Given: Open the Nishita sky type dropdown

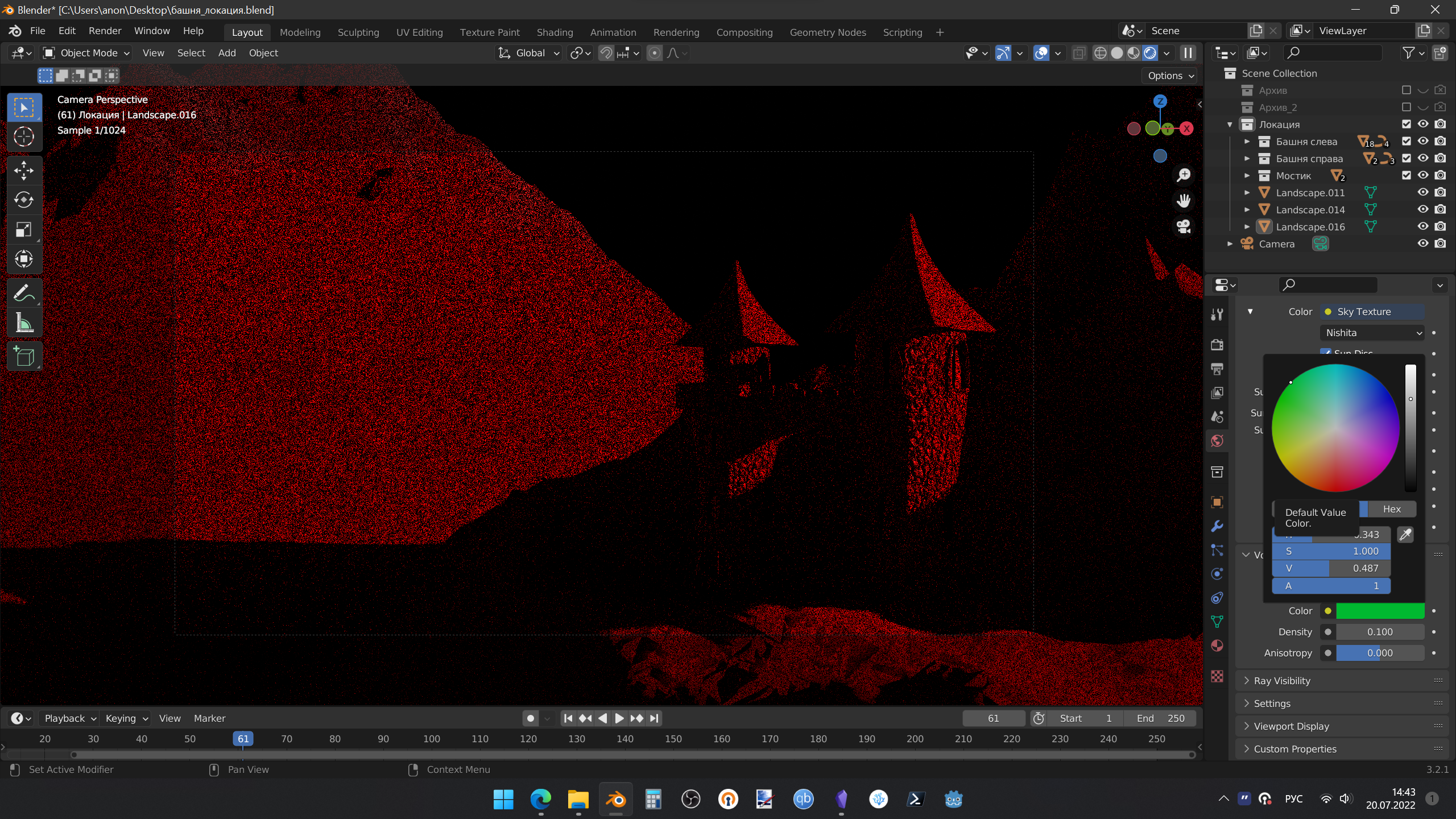Looking at the screenshot, I should point(1373,333).
